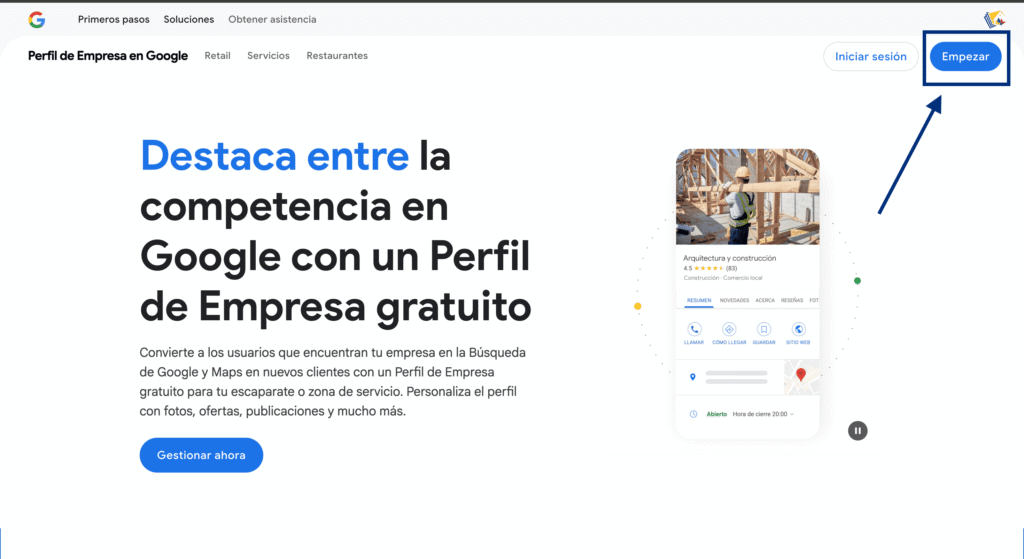Click the blue location pin icon
This screenshot has height=559, width=1024.
pyautogui.click(x=693, y=377)
